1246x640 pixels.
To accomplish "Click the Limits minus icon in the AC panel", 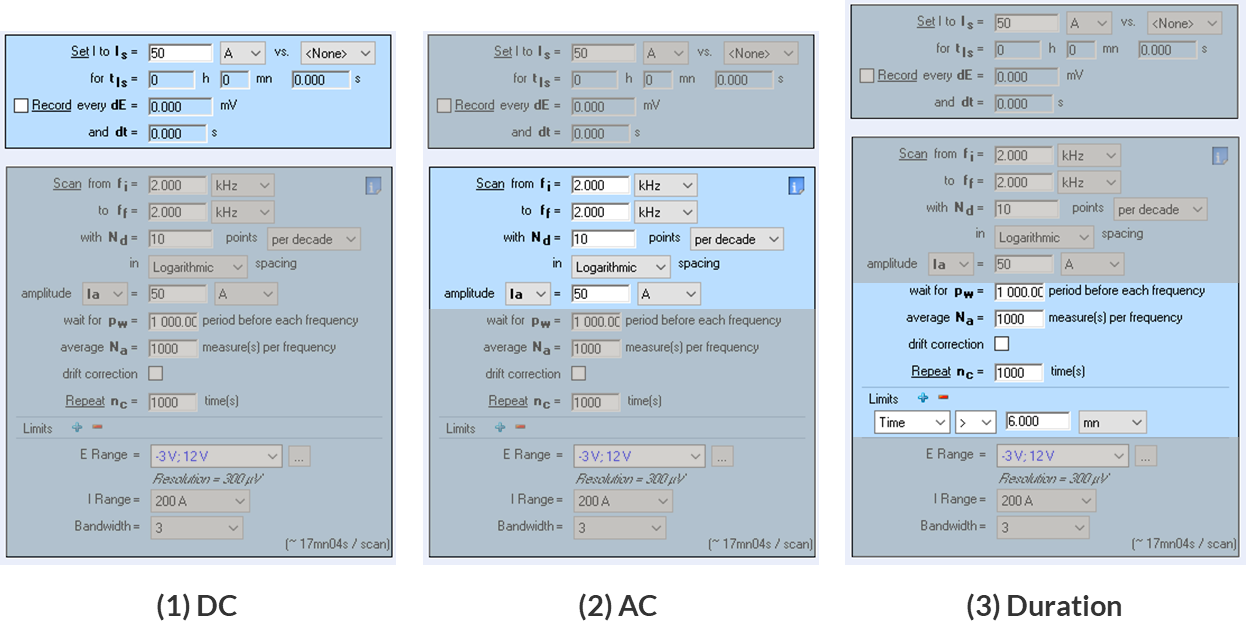I will [x=520, y=428].
